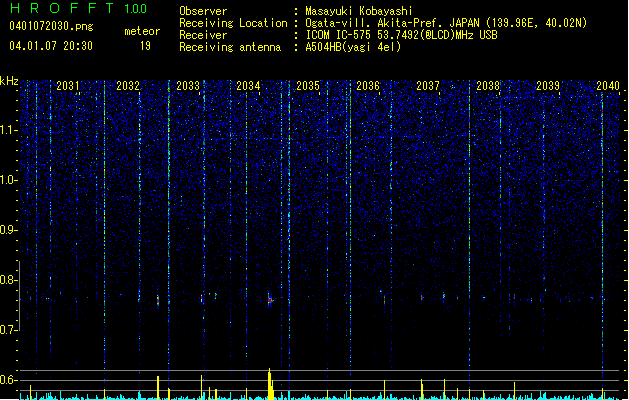Click the red meteor echo below 2034
The image size is (629, 400).
click(x=270, y=299)
